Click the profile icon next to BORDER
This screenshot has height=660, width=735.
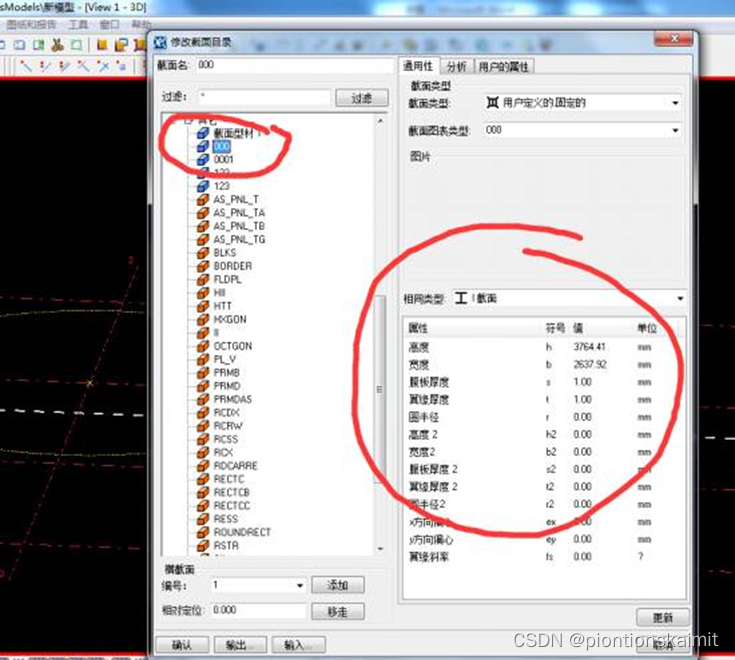(202, 266)
